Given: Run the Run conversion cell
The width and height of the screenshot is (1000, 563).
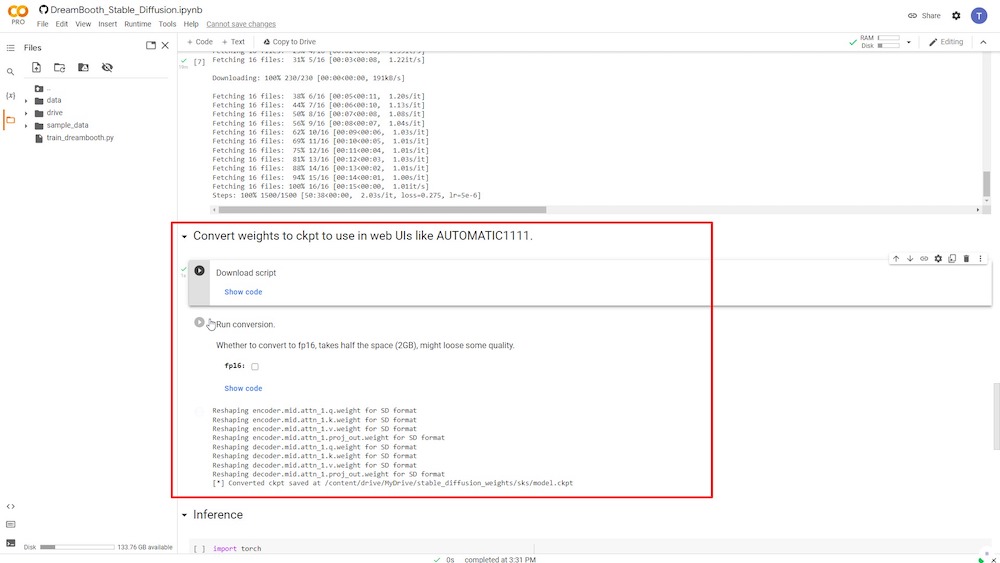Looking at the screenshot, I should (200, 322).
